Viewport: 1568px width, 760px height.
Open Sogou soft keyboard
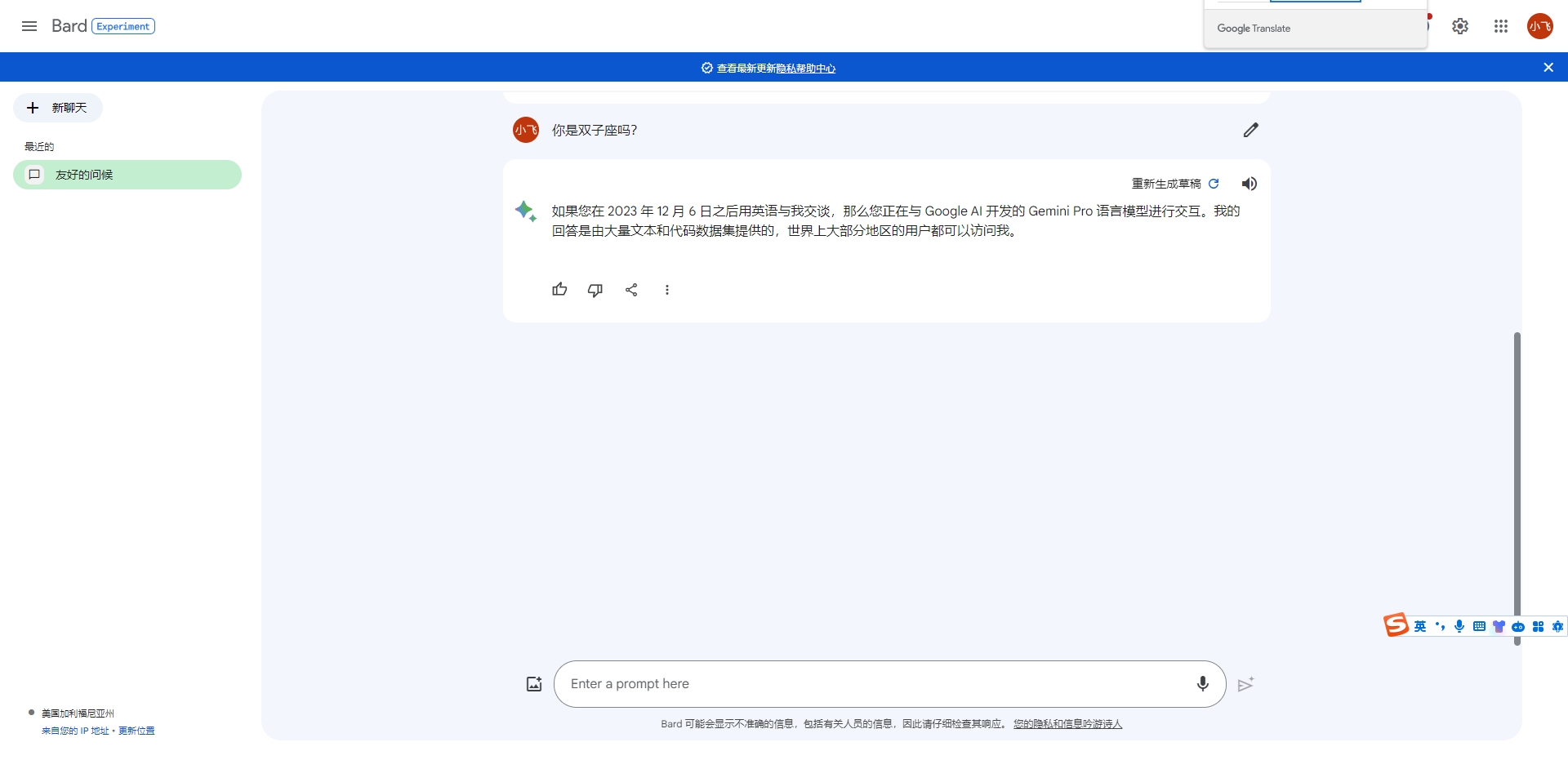point(1479,626)
